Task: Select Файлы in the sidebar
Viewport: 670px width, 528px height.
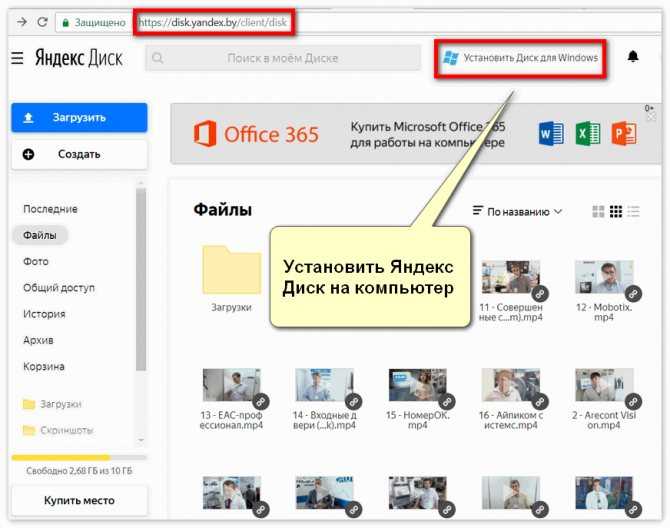Action: coord(40,235)
